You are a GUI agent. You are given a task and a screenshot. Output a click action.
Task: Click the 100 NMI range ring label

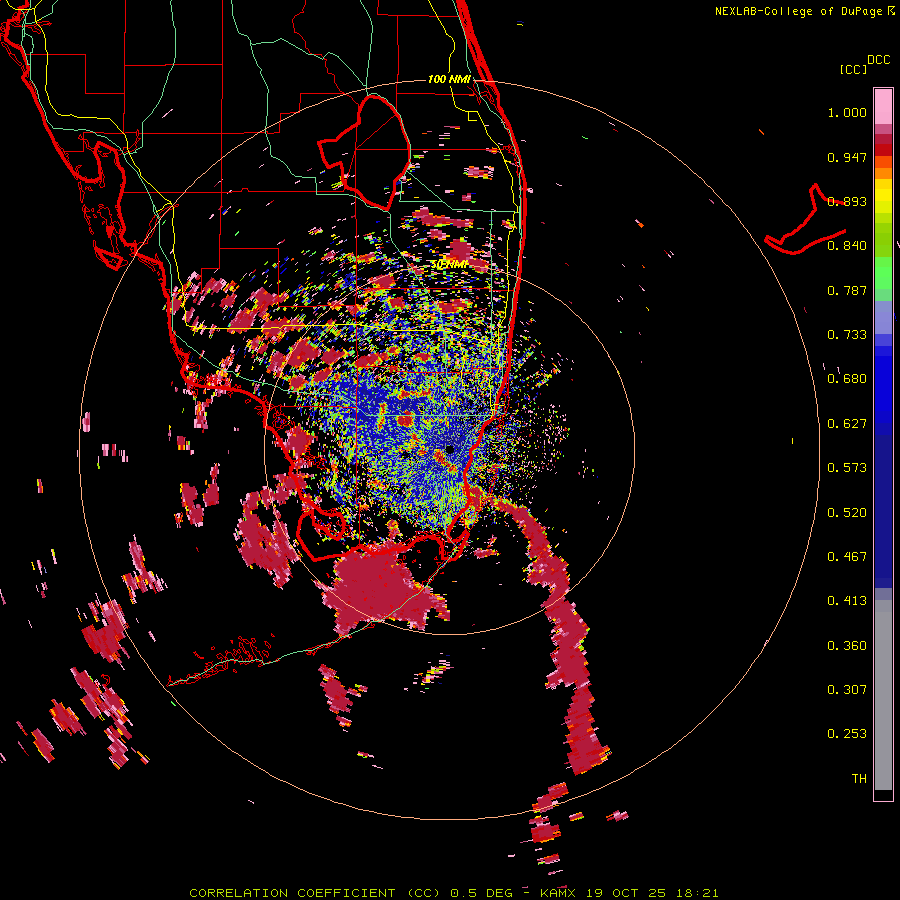449,79
